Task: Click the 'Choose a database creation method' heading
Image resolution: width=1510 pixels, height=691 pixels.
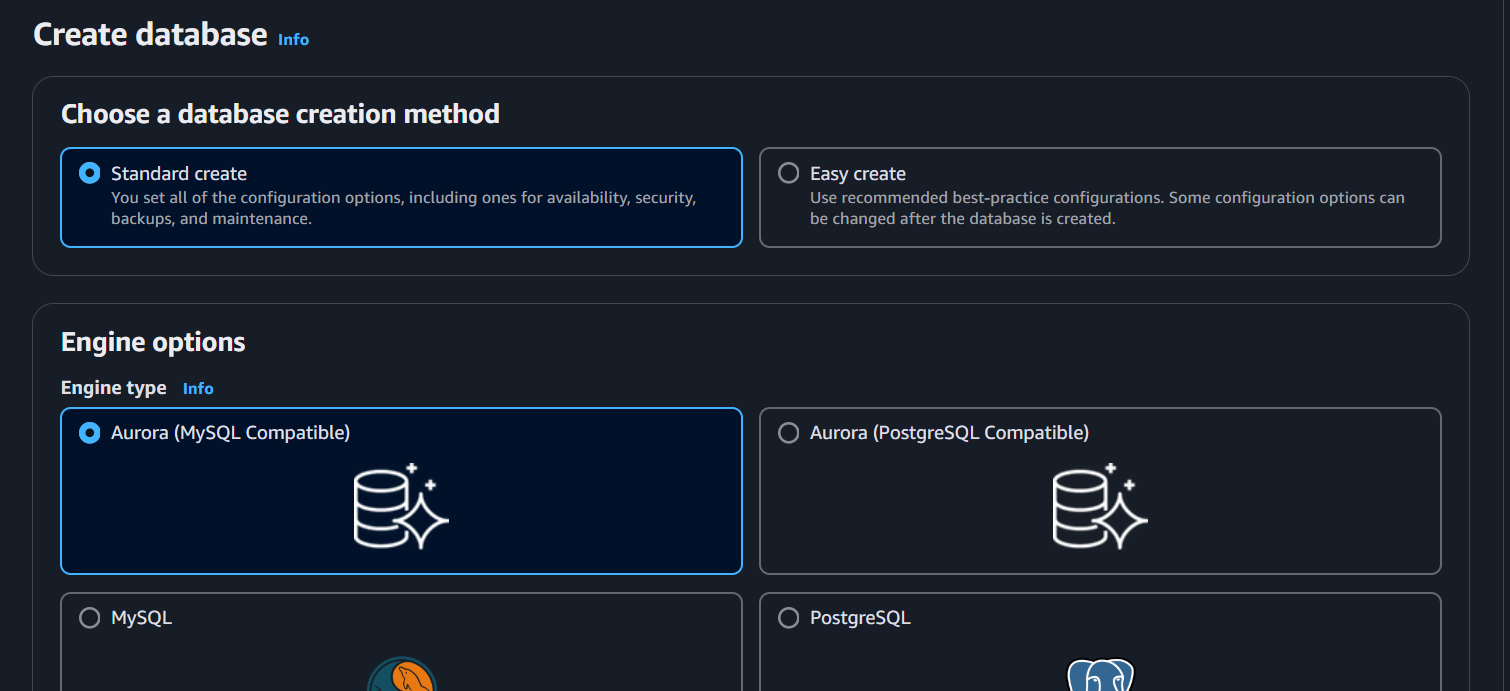Action: [x=280, y=114]
